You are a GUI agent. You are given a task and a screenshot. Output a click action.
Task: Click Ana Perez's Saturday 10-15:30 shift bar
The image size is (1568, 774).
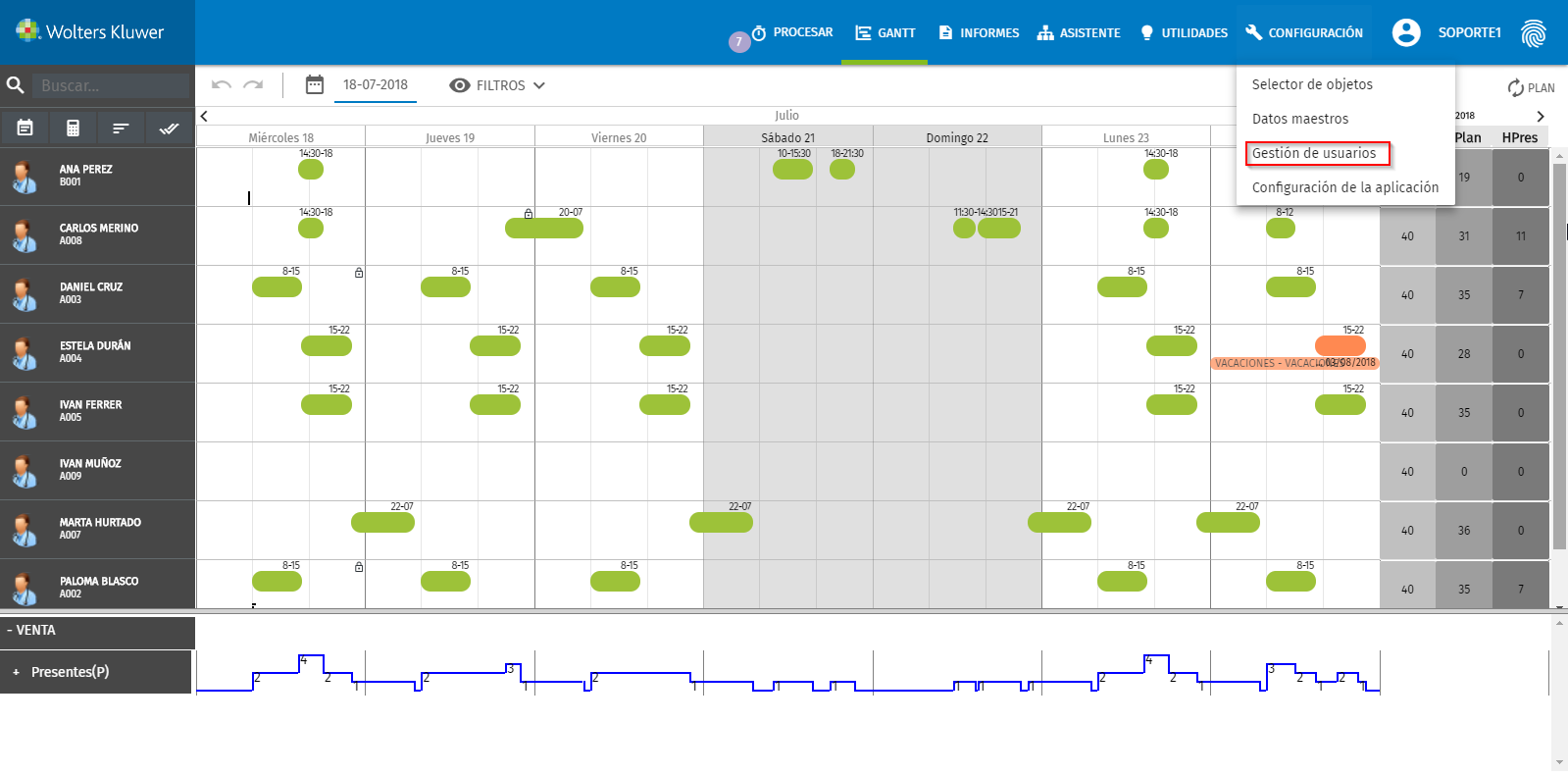[x=792, y=169]
